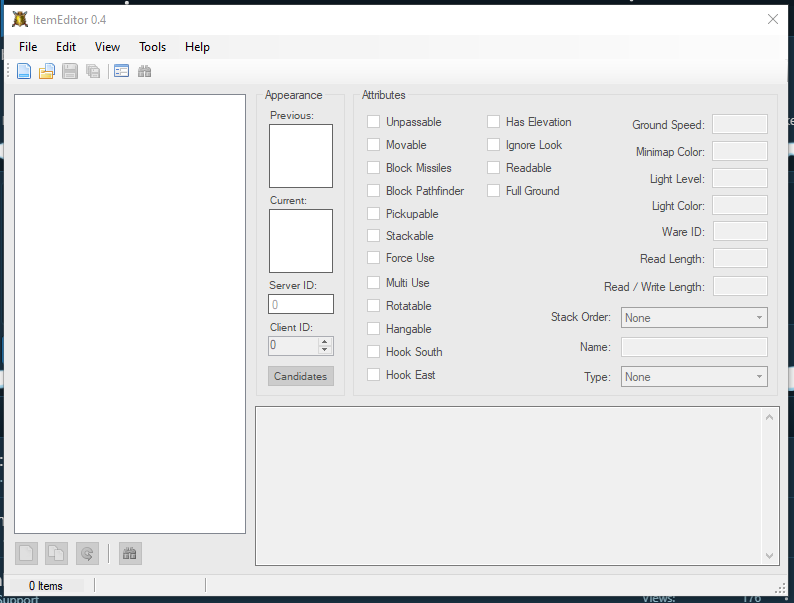This screenshot has height=603, width=794.
Task: Click the output log scroll down arrow
Action: (769, 555)
